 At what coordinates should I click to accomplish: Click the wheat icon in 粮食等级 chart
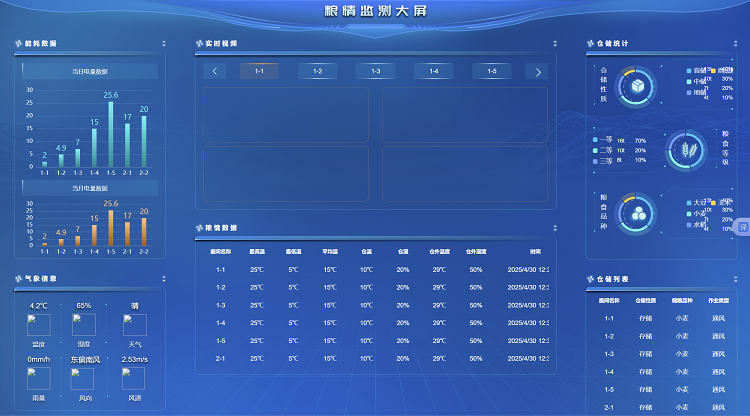pos(686,150)
